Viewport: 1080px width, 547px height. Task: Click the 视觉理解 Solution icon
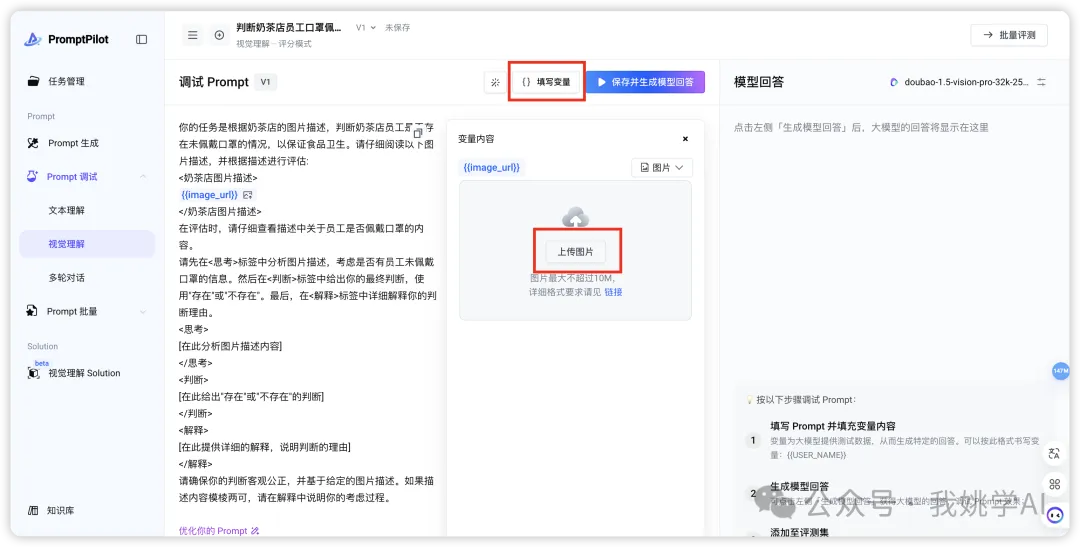(x=33, y=373)
